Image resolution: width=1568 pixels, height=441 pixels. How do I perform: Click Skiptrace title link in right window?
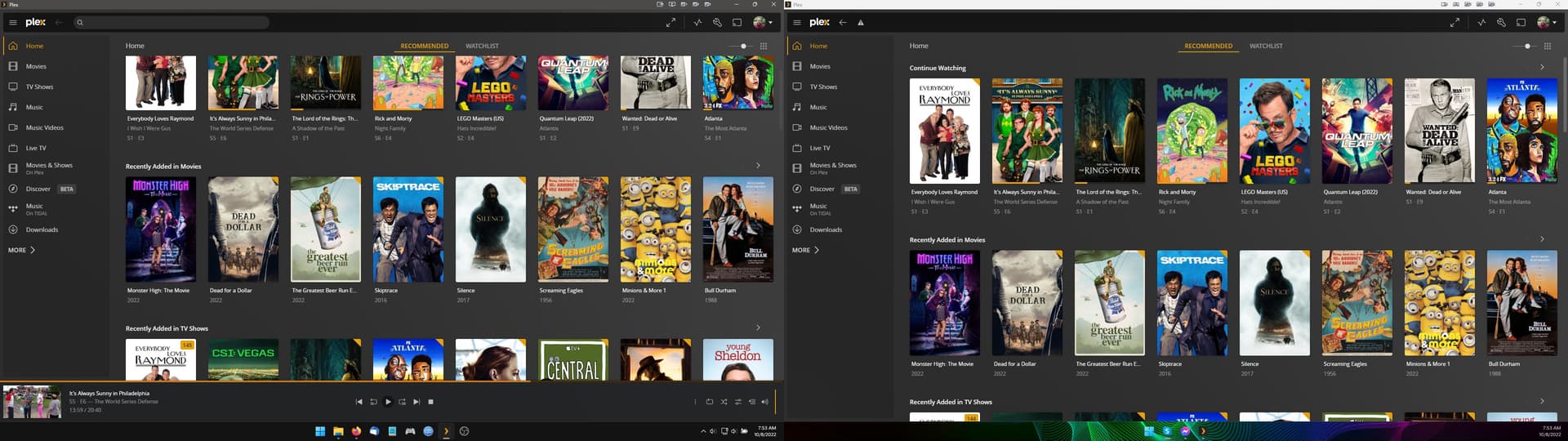coord(1169,363)
